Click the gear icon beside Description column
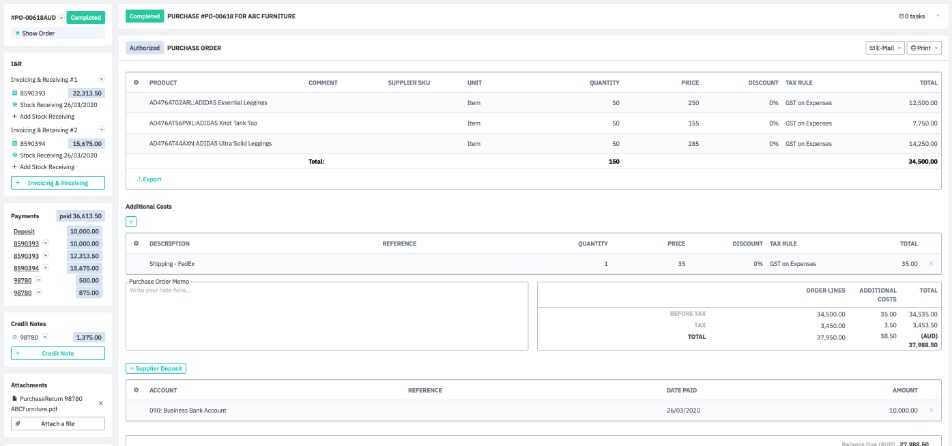 pos(136,243)
